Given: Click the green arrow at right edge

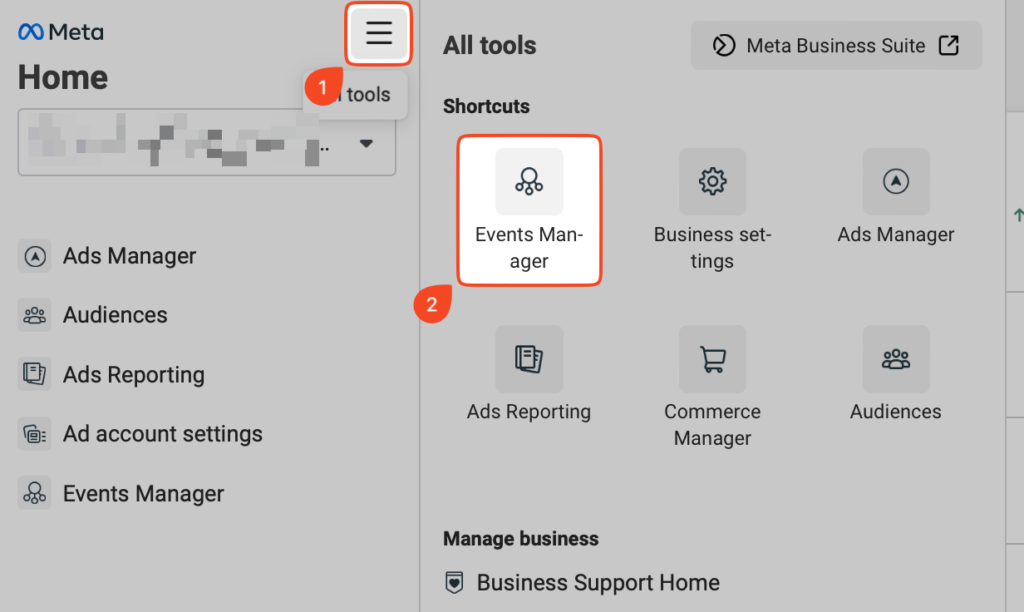Looking at the screenshot, I should [x=1018, y=215].
